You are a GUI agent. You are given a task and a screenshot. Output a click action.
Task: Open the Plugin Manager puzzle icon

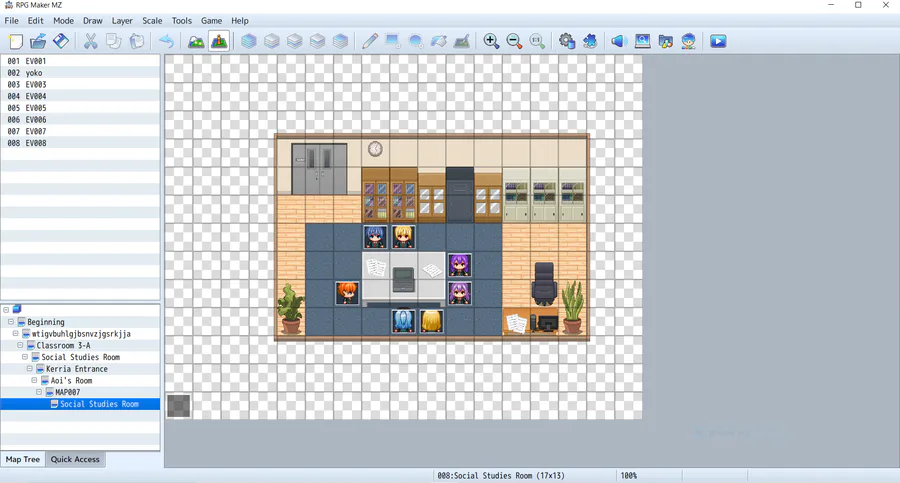click(590, 41)
